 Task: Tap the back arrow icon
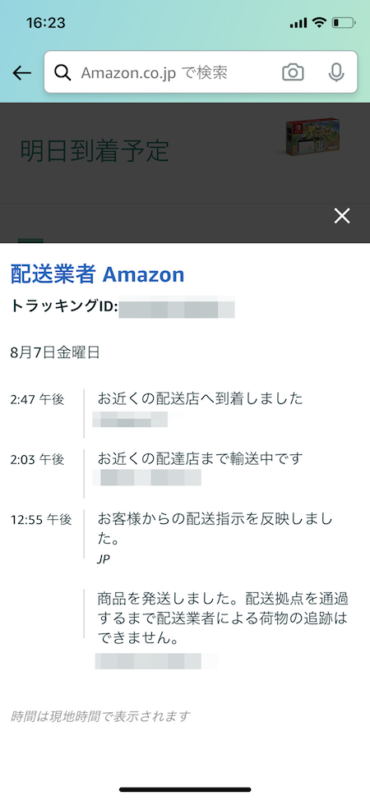[22, 73]
